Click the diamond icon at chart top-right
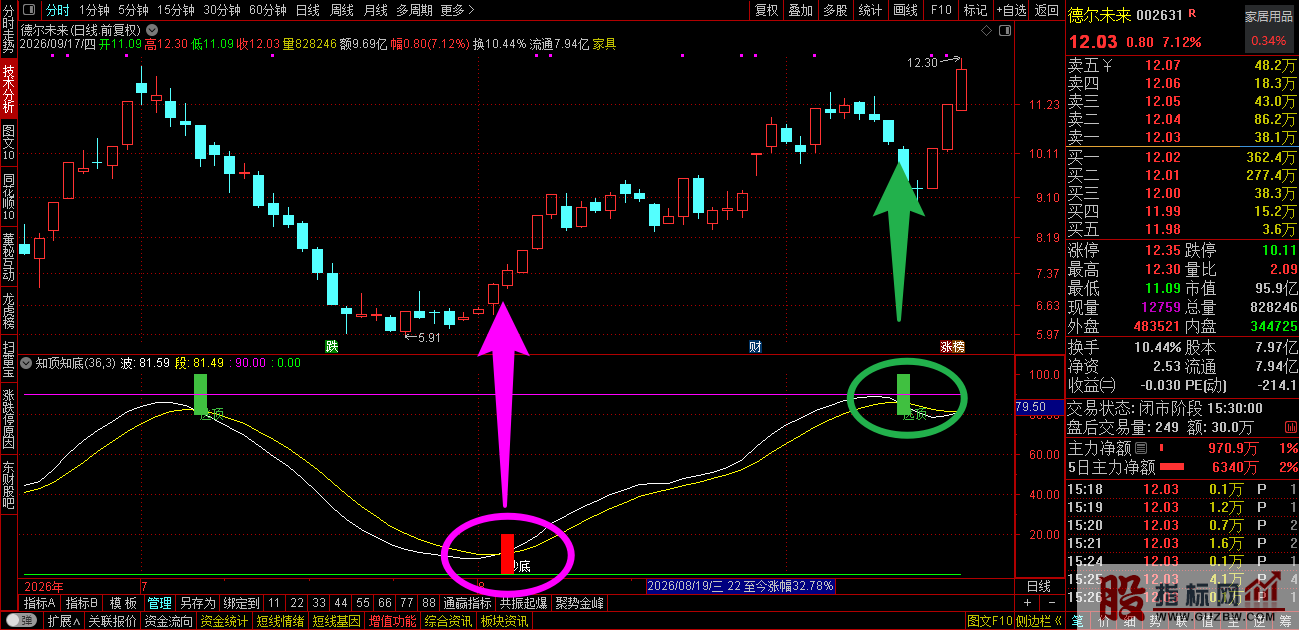 986,31
